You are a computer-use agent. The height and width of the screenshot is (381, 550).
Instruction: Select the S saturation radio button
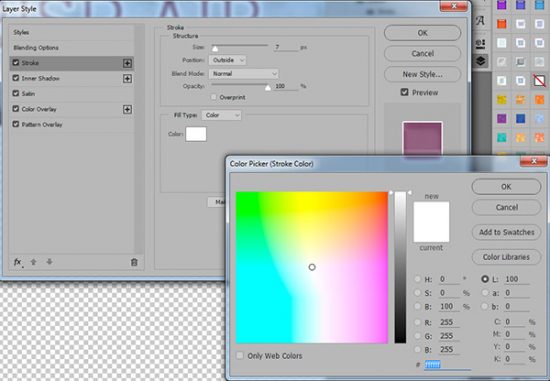tap(417, 293)
